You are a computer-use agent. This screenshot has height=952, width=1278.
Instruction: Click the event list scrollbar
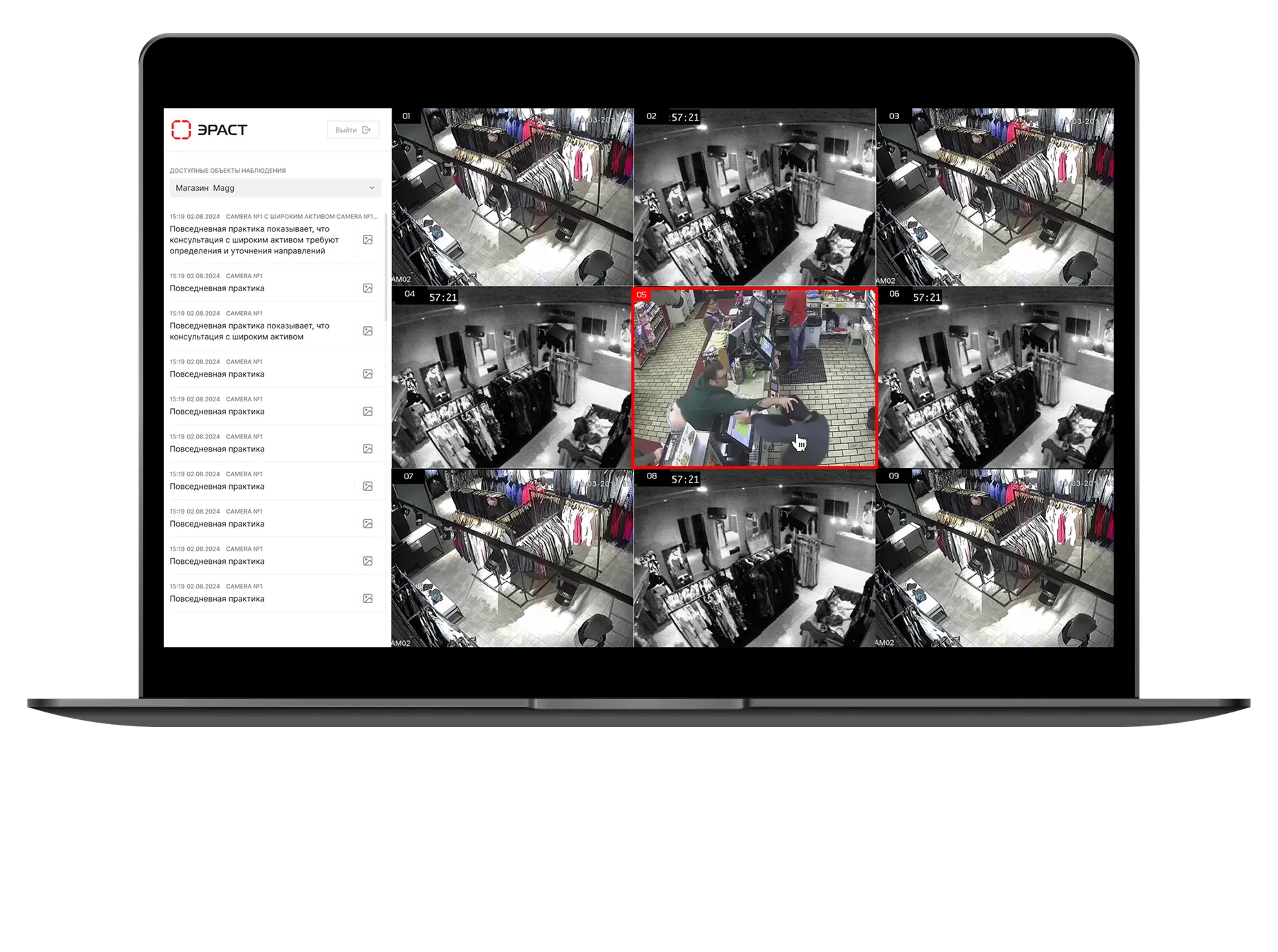point(385,268)
